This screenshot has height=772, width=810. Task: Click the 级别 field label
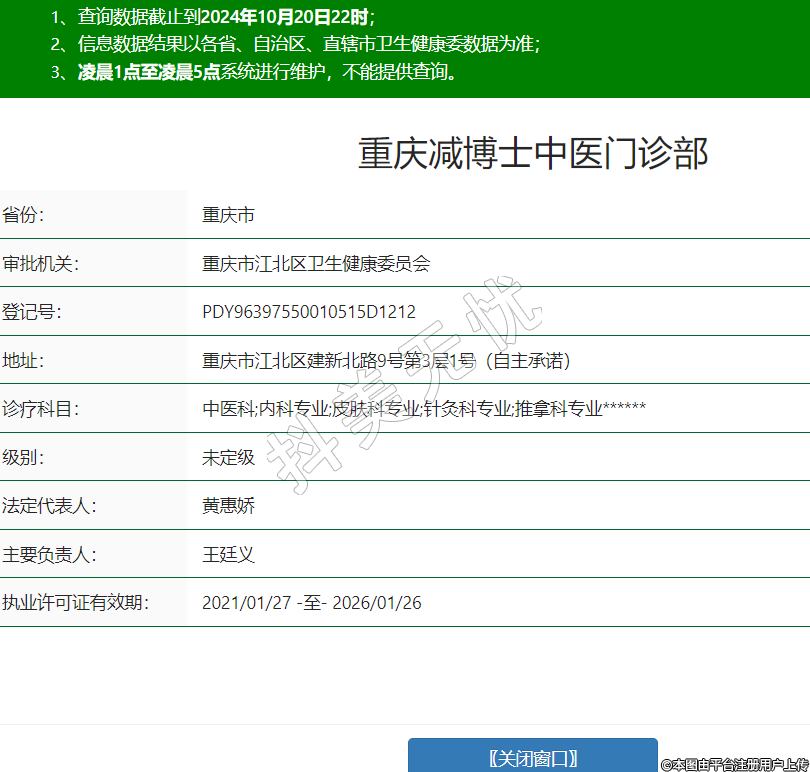point(23,458)
